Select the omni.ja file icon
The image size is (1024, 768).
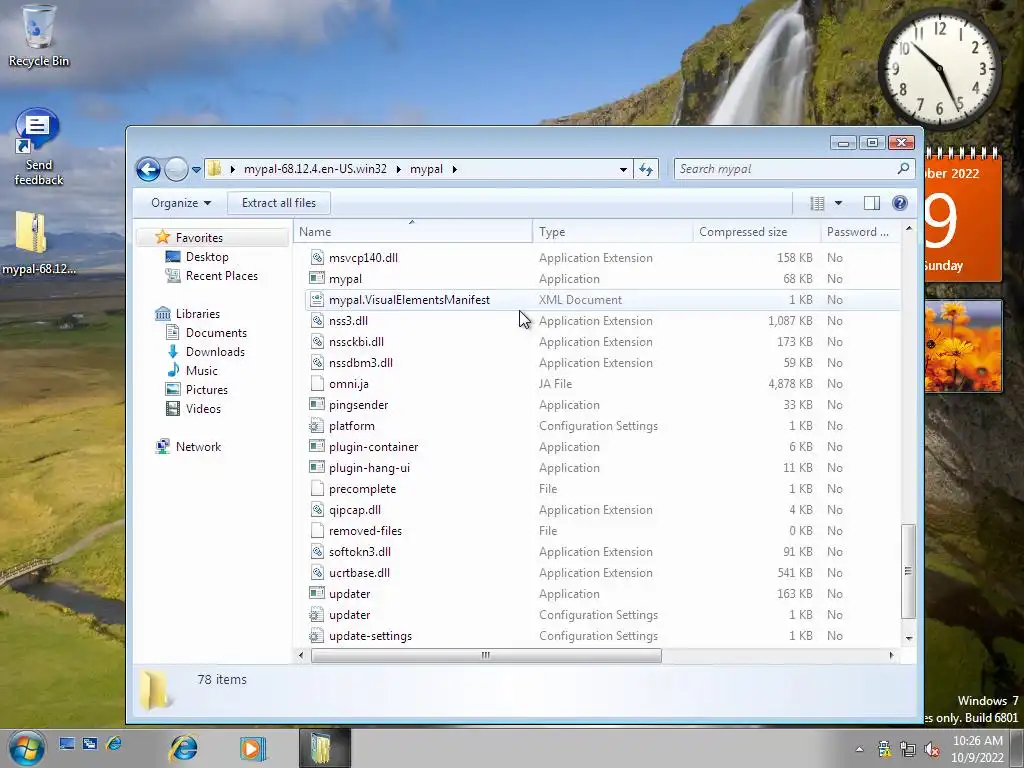coord(317,383)
